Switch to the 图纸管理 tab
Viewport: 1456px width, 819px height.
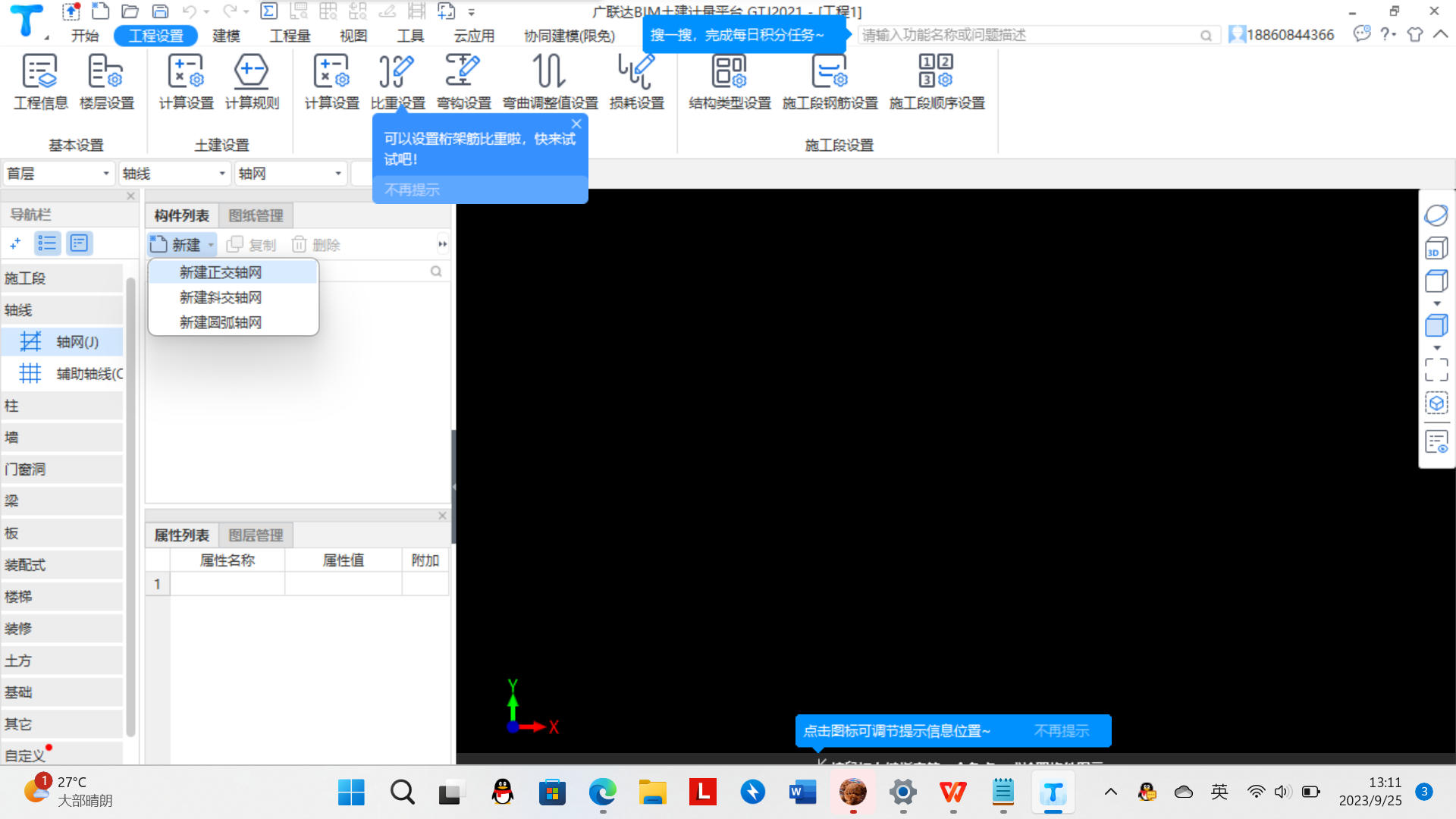(x=256, y=215)
